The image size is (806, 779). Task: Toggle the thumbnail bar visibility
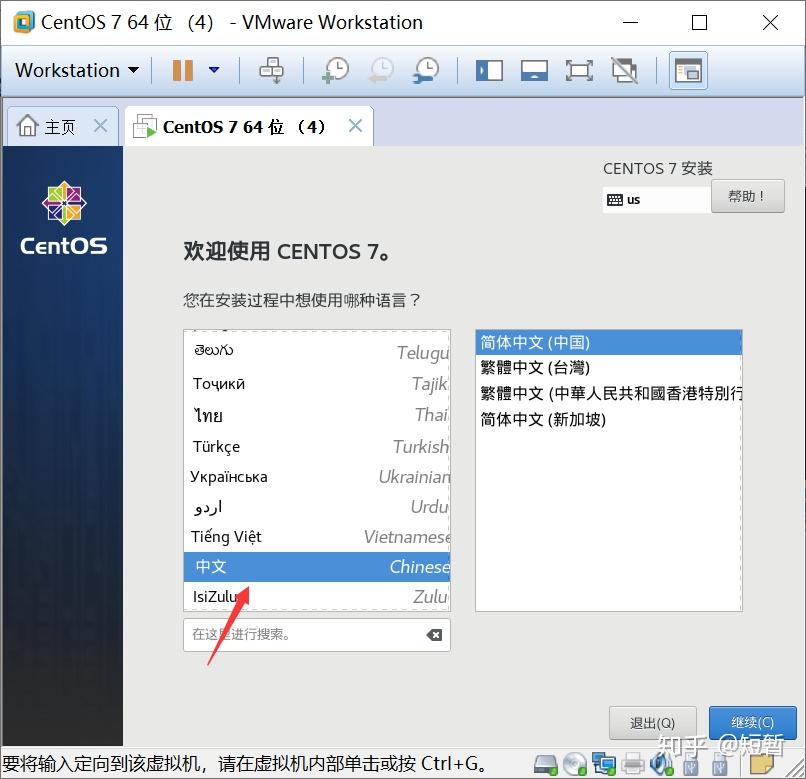[534, 70]
